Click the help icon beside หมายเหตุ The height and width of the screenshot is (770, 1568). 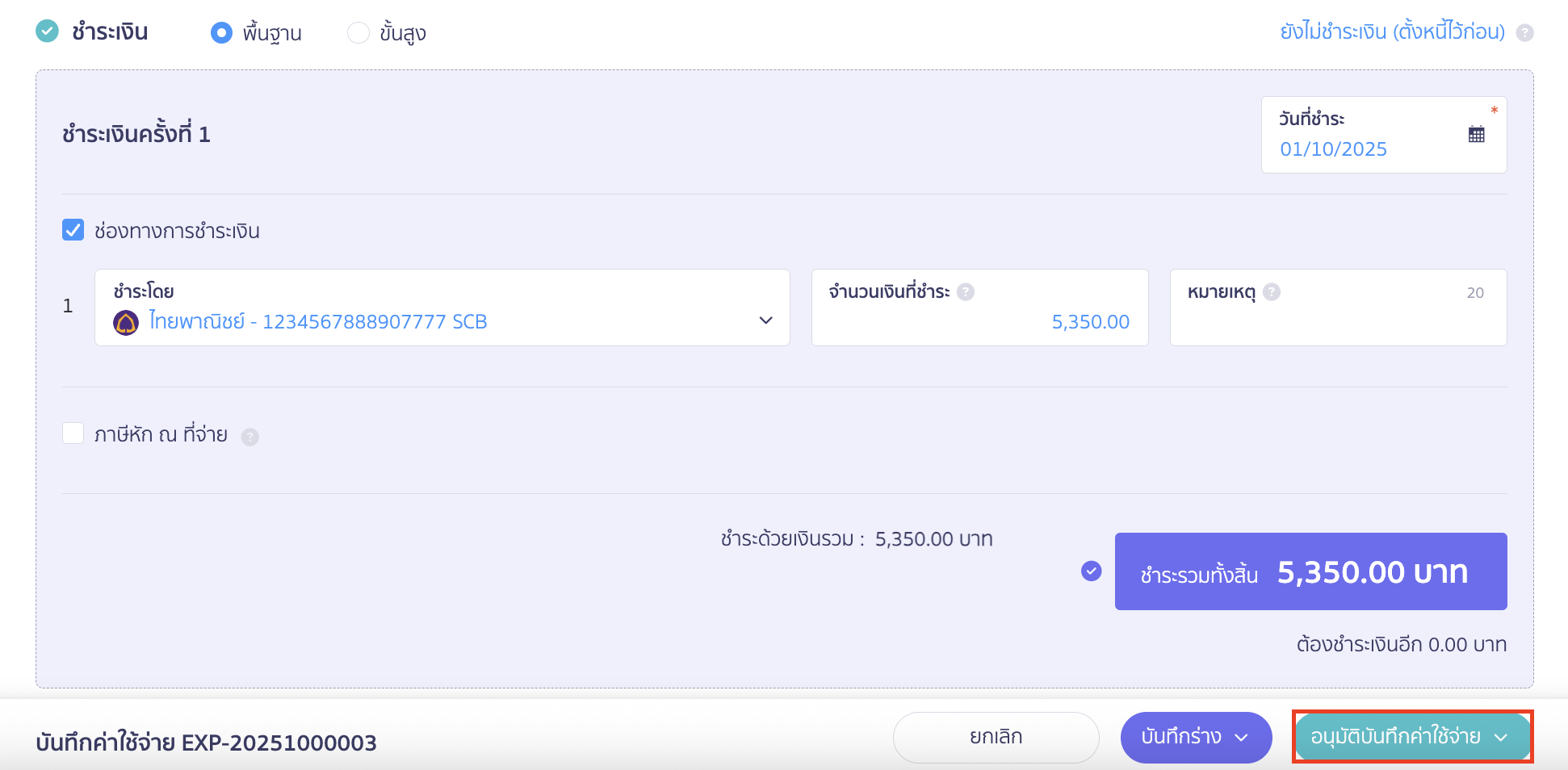point(1272,292)
